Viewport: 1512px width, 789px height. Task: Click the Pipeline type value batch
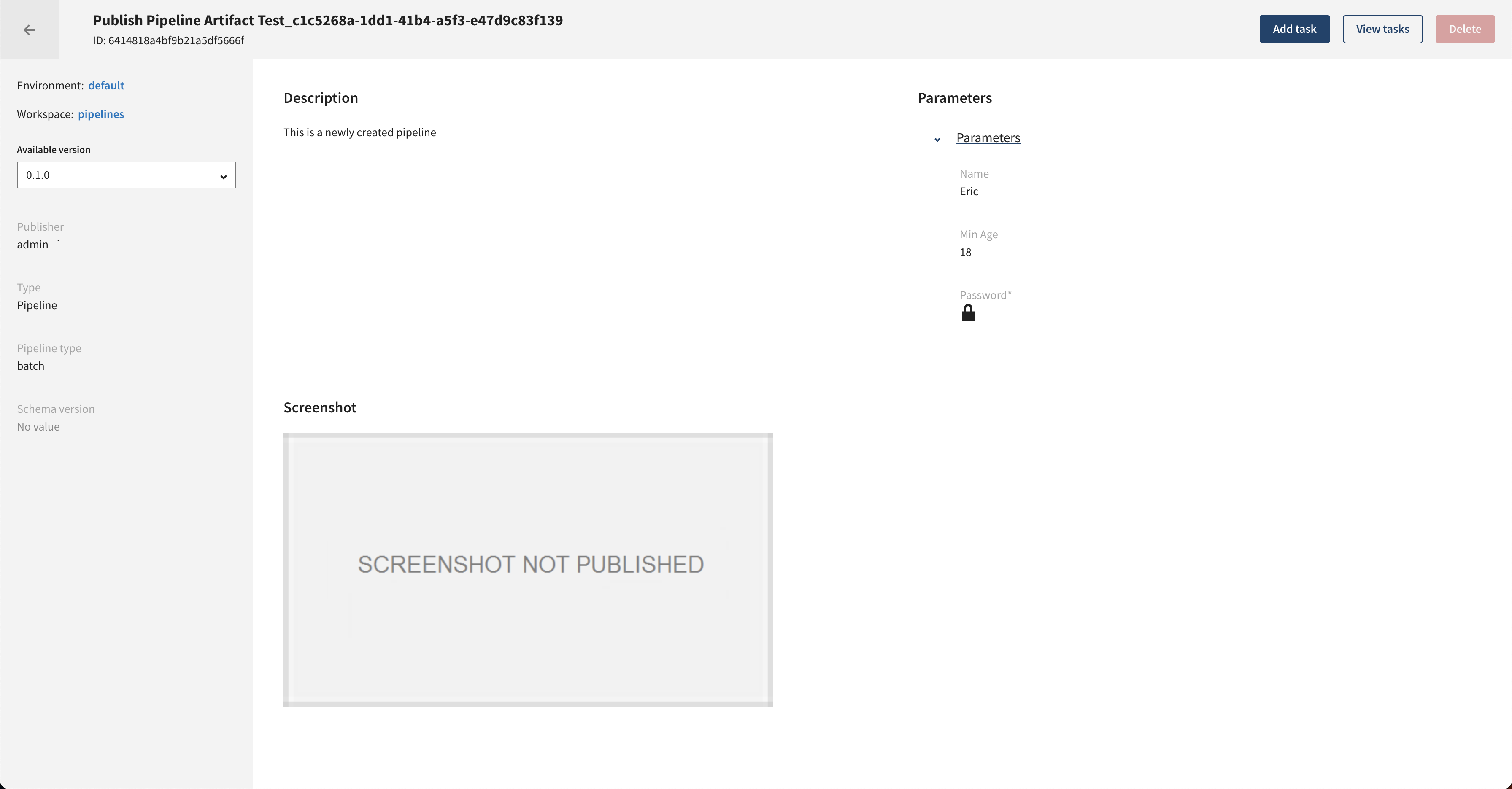pos(30,366)
